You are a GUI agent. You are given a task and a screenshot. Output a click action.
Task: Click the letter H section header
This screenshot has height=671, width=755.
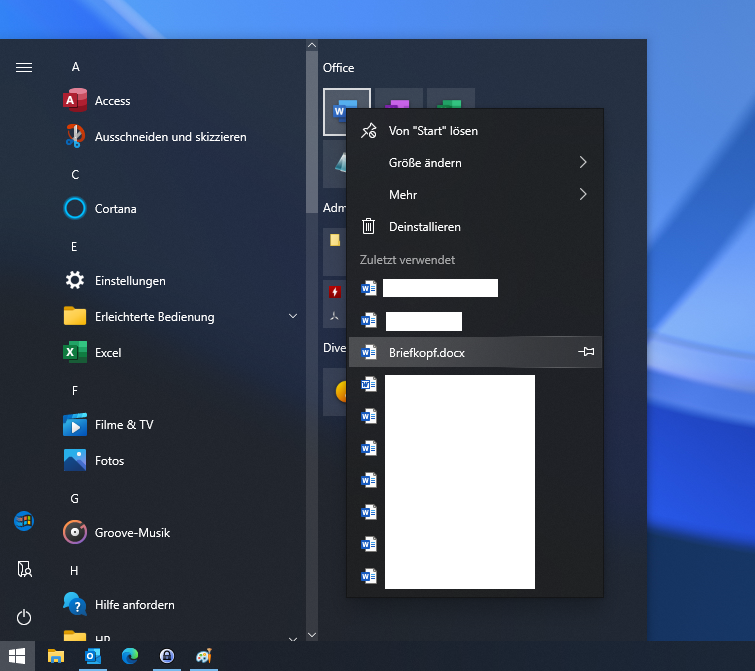point(74,571)
